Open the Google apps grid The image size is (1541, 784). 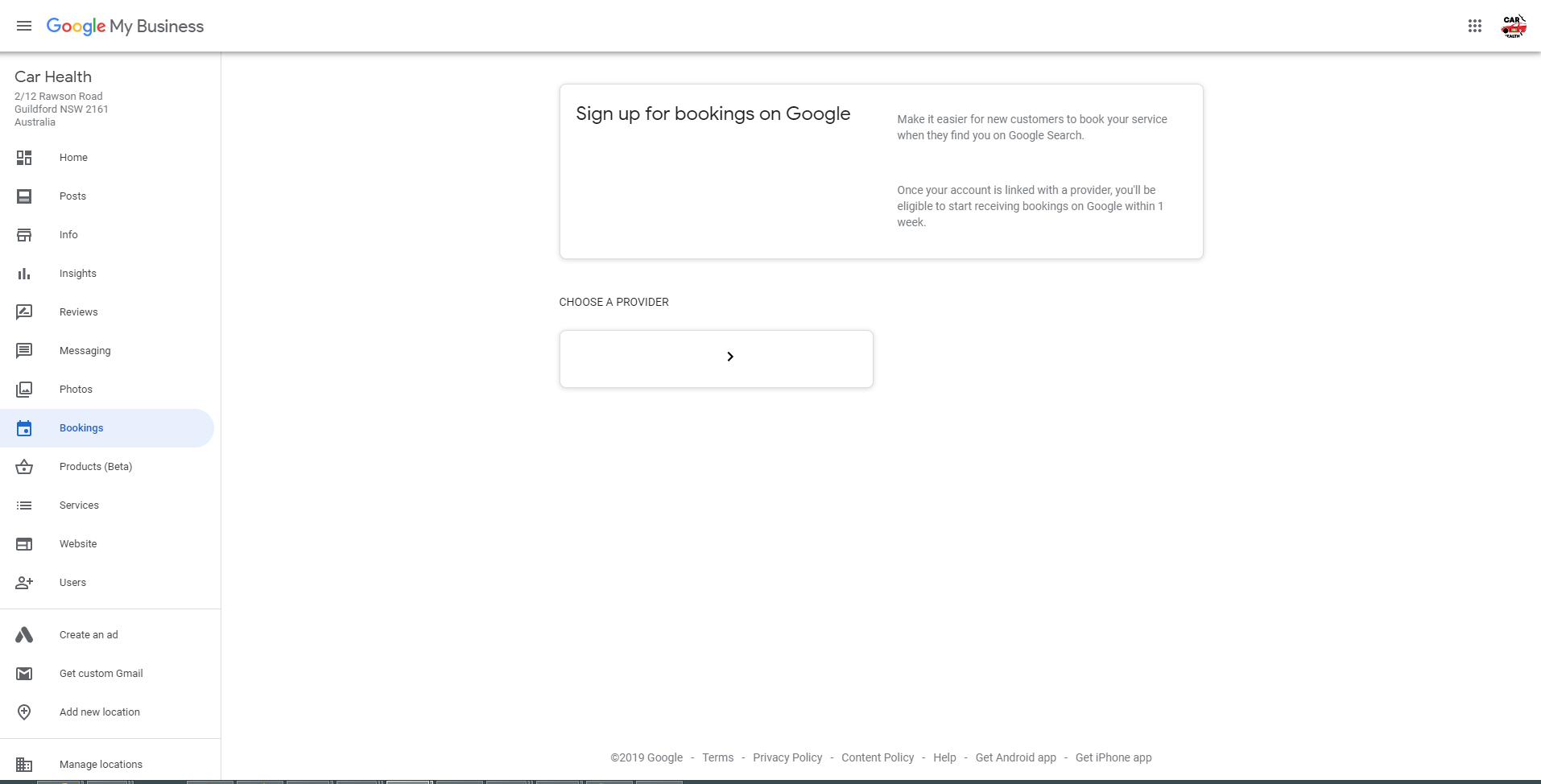coord(1475,26)
